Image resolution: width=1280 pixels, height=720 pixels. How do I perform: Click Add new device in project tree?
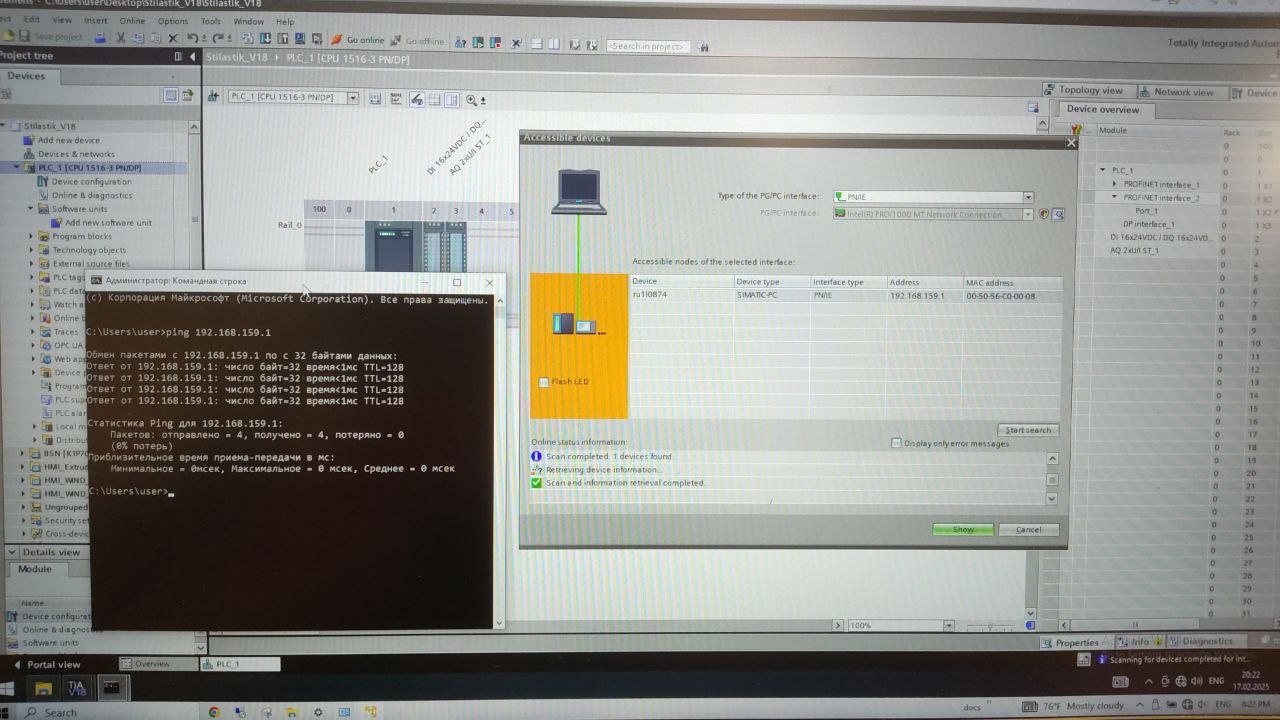[69, 140]
